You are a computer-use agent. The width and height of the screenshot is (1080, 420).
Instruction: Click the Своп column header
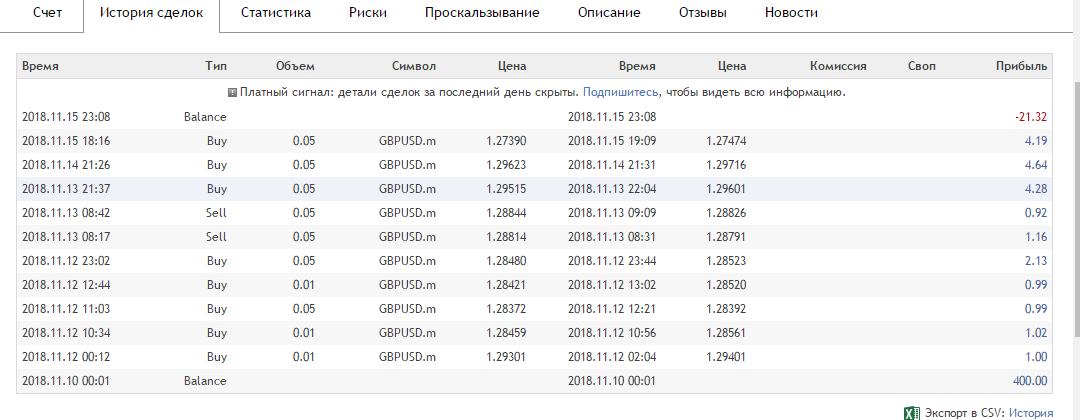point(921,66)
